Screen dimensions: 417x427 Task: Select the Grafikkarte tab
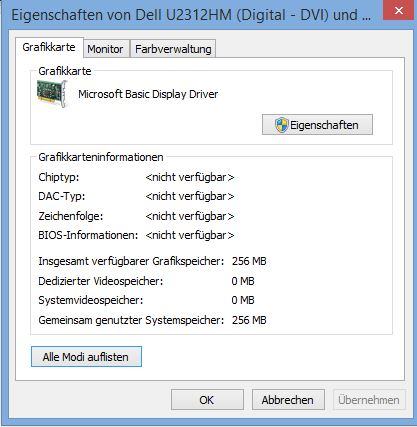49,47
